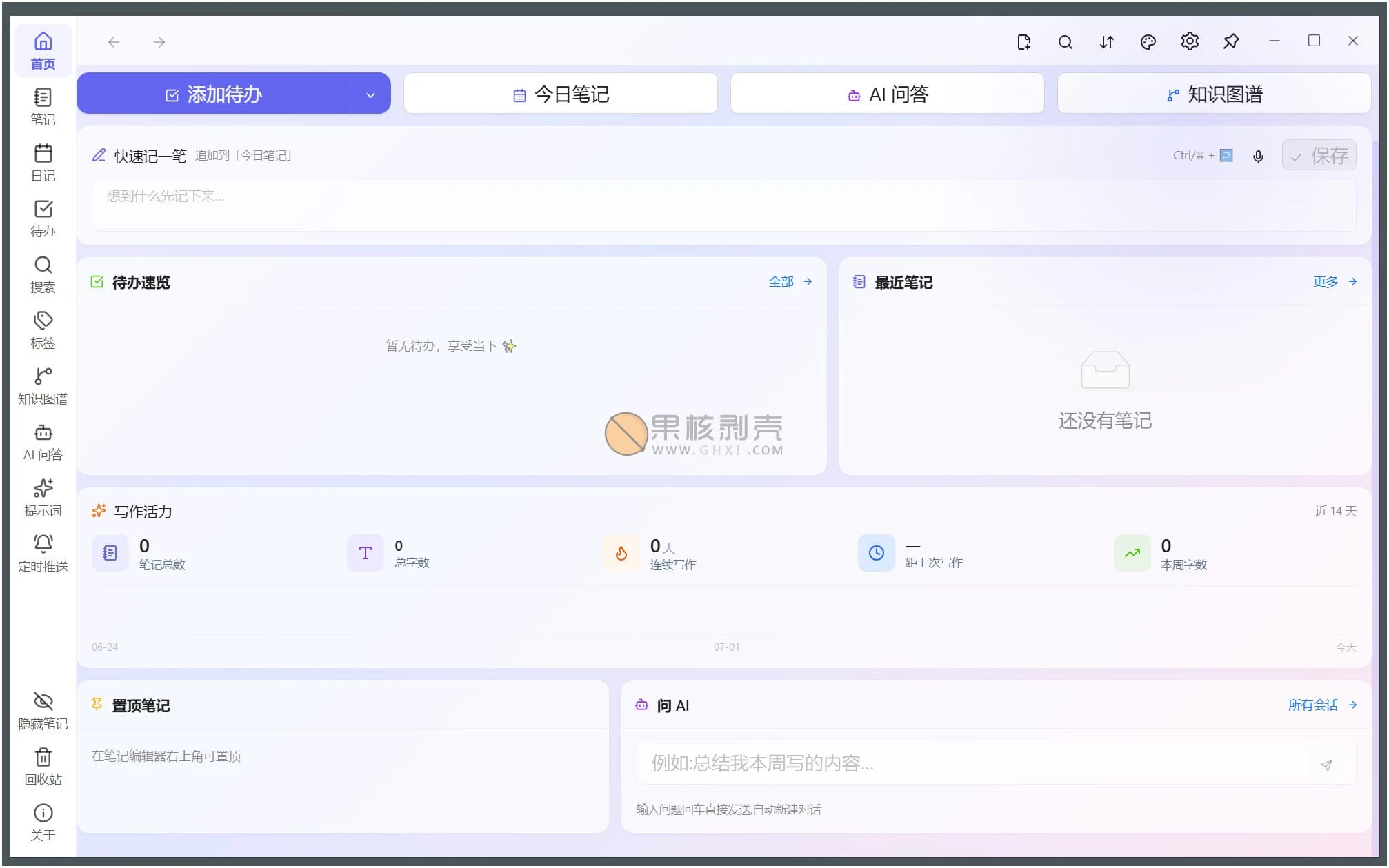Open the 首页 home page in sidebar

click(x=43, y=51)
